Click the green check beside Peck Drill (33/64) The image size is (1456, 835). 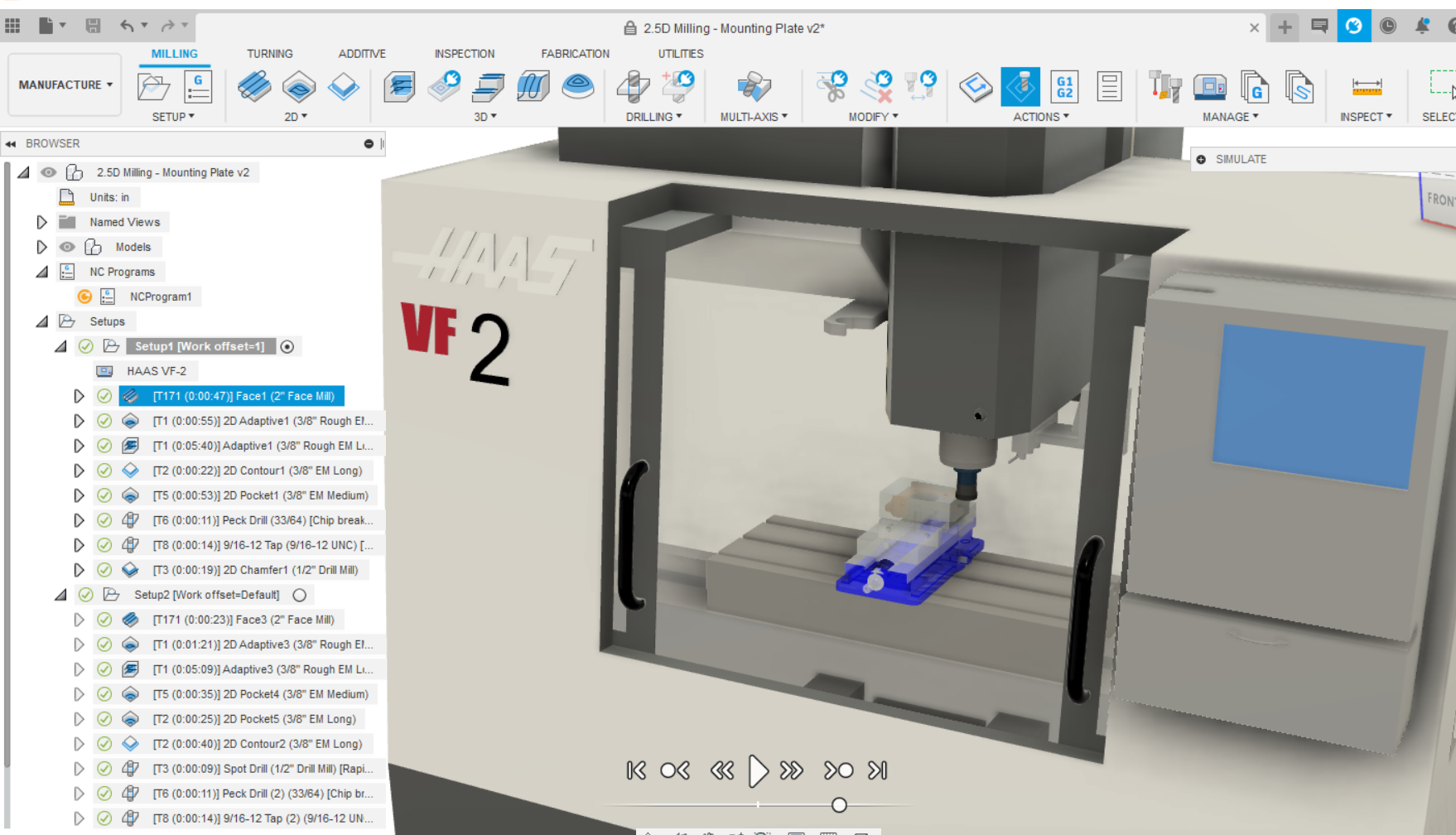click(x=104, y=520)
